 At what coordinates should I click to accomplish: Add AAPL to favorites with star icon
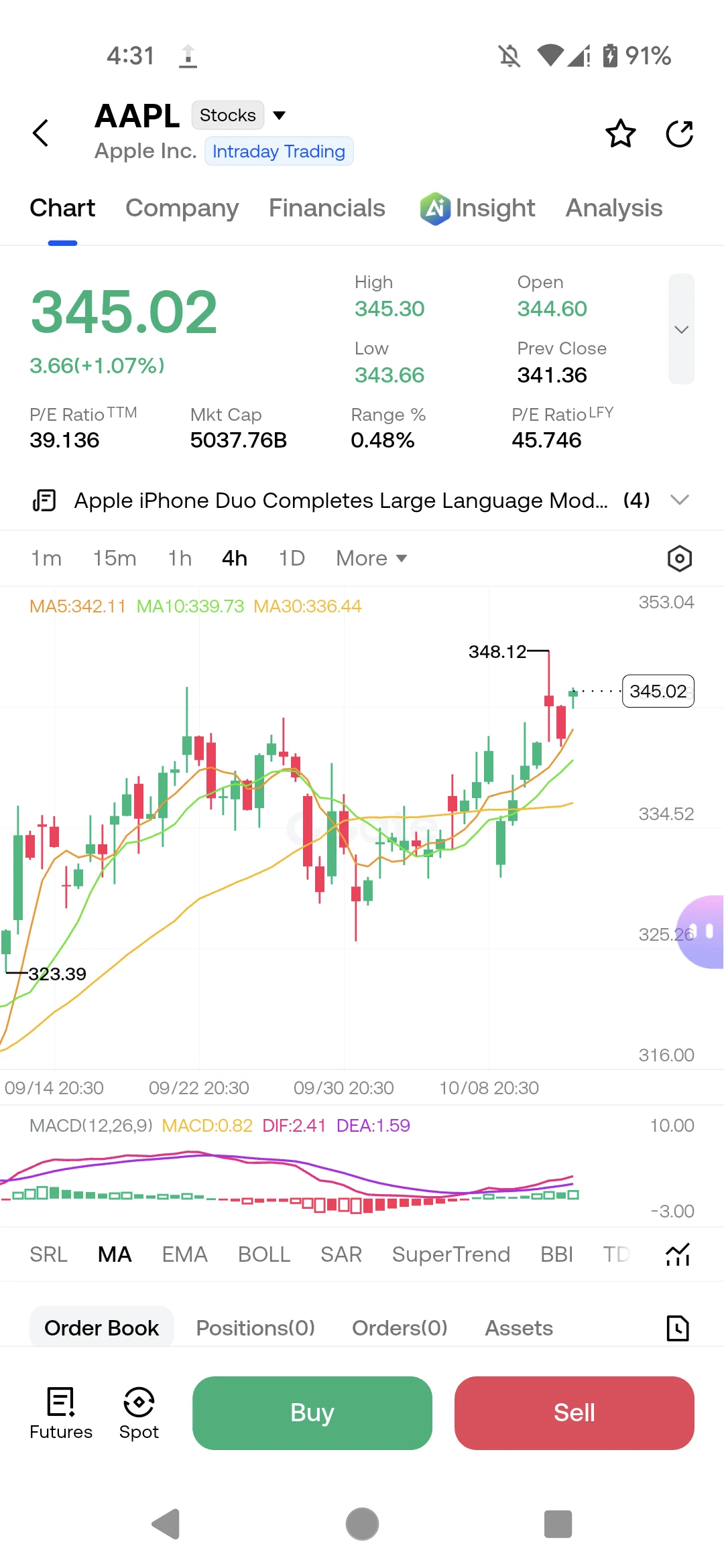(x=621, y=133)
